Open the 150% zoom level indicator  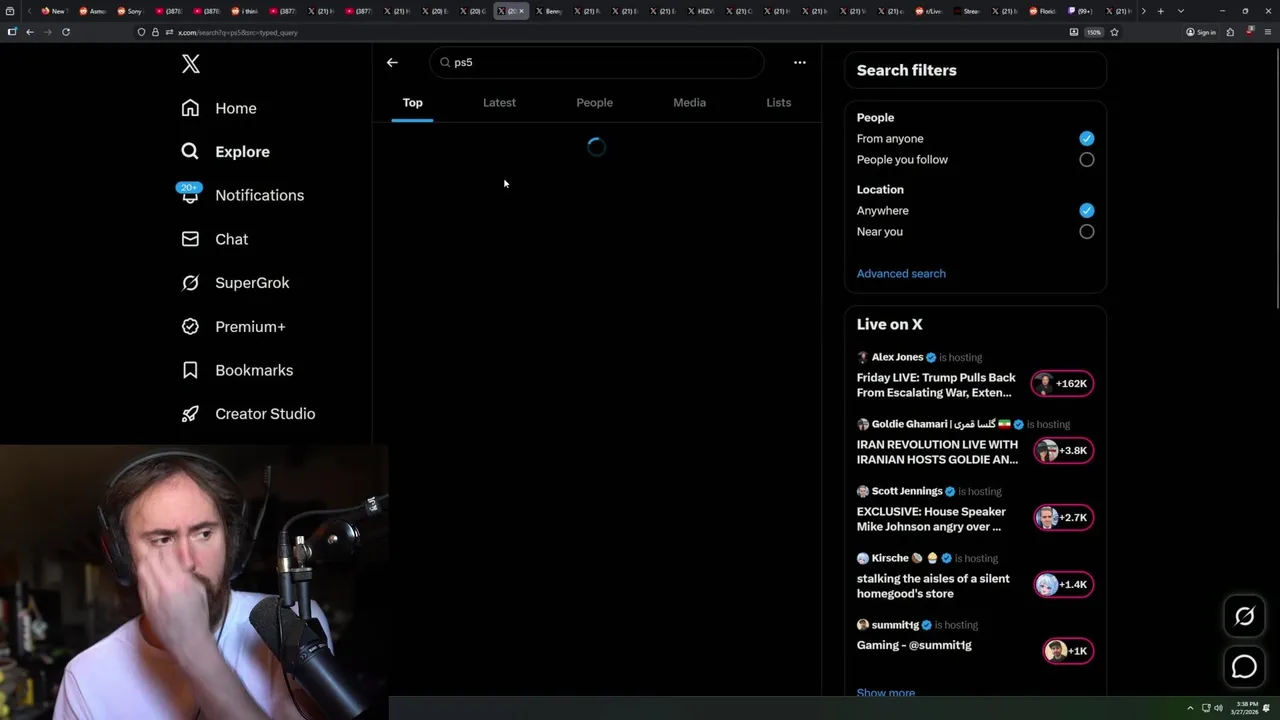[x=1094, y=32]
